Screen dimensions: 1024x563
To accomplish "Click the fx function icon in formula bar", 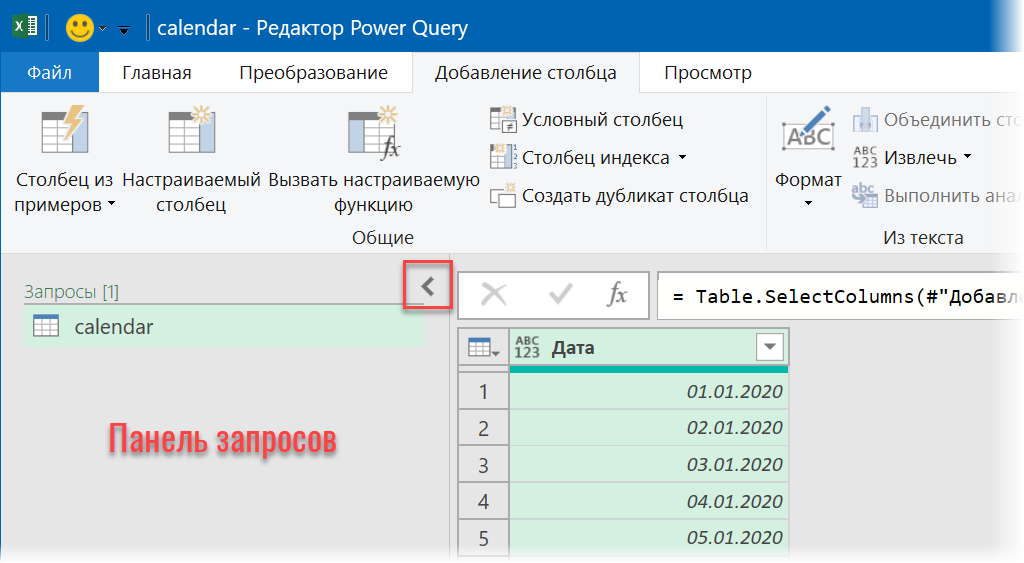I will click(617, 295).
